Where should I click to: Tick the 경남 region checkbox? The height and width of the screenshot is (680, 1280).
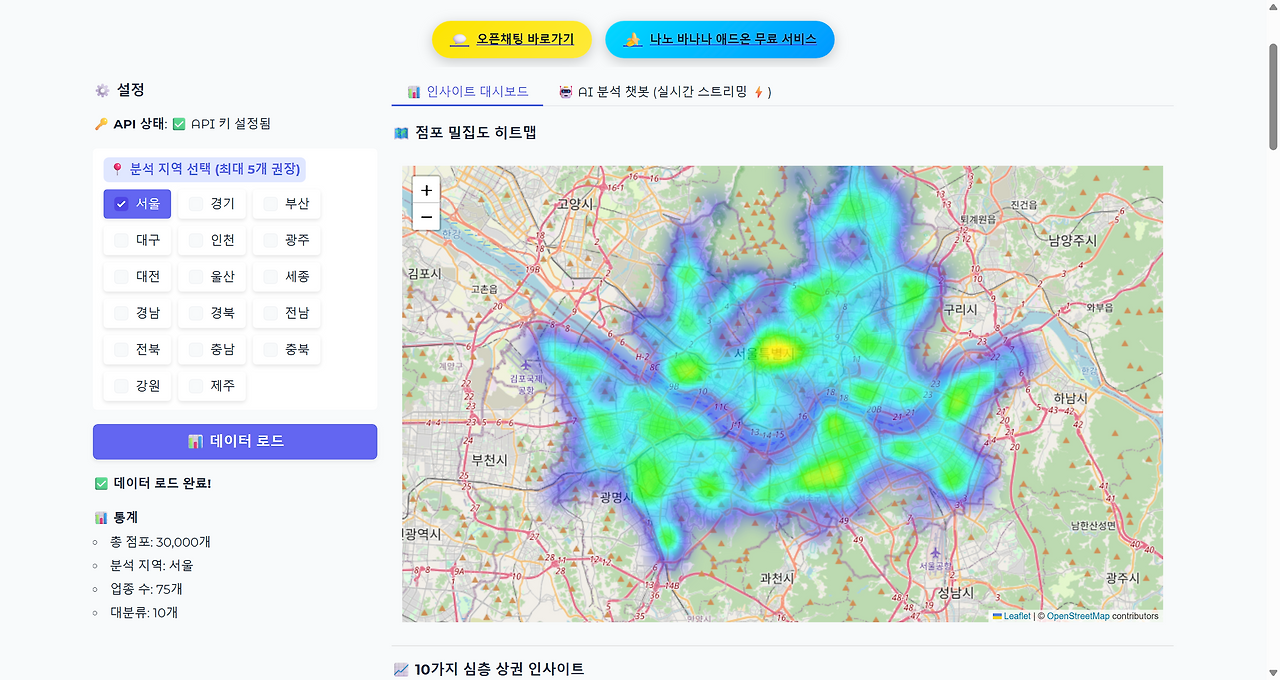pos(121,313)
